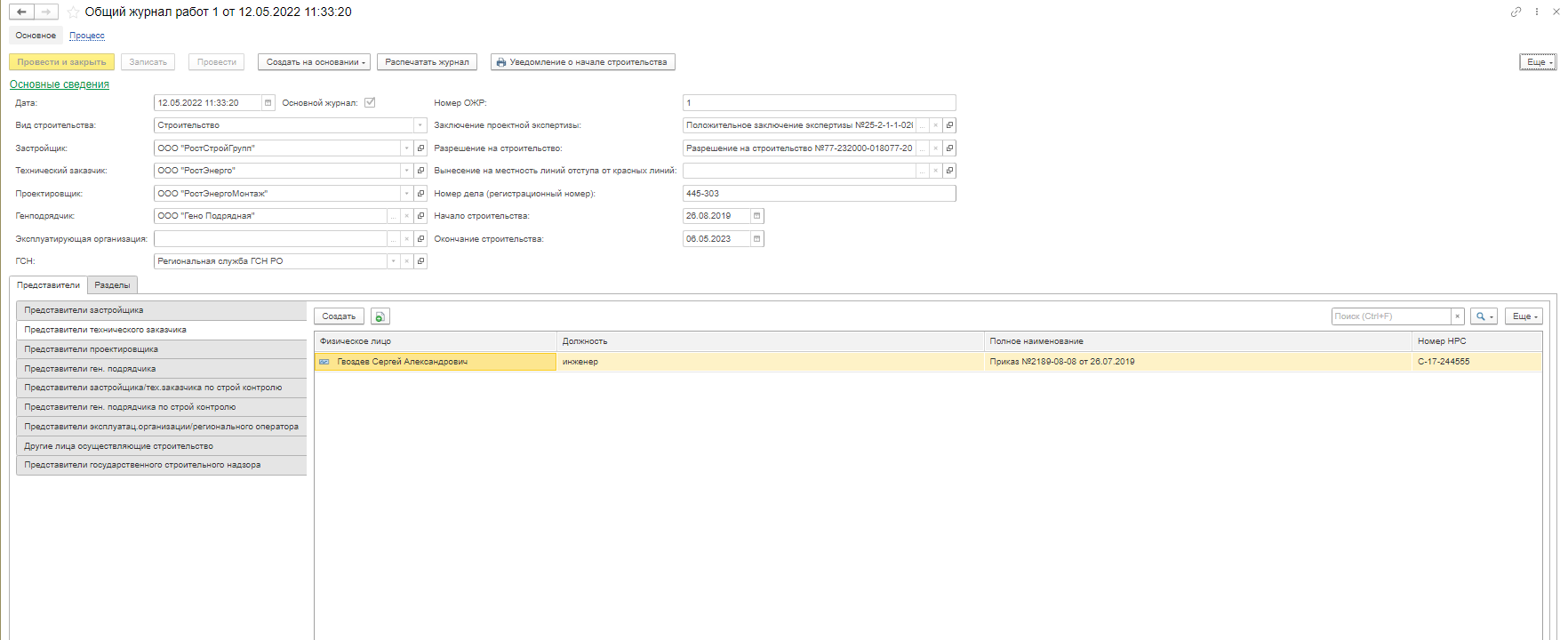Open the search magnifier dropdown

click(1484, 316)
